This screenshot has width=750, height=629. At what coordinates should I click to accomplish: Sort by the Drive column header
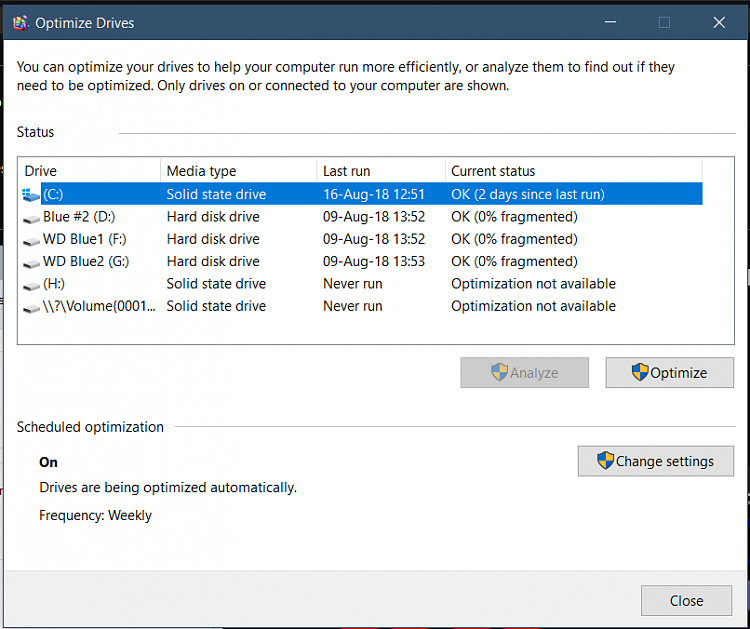click(88, 171)
